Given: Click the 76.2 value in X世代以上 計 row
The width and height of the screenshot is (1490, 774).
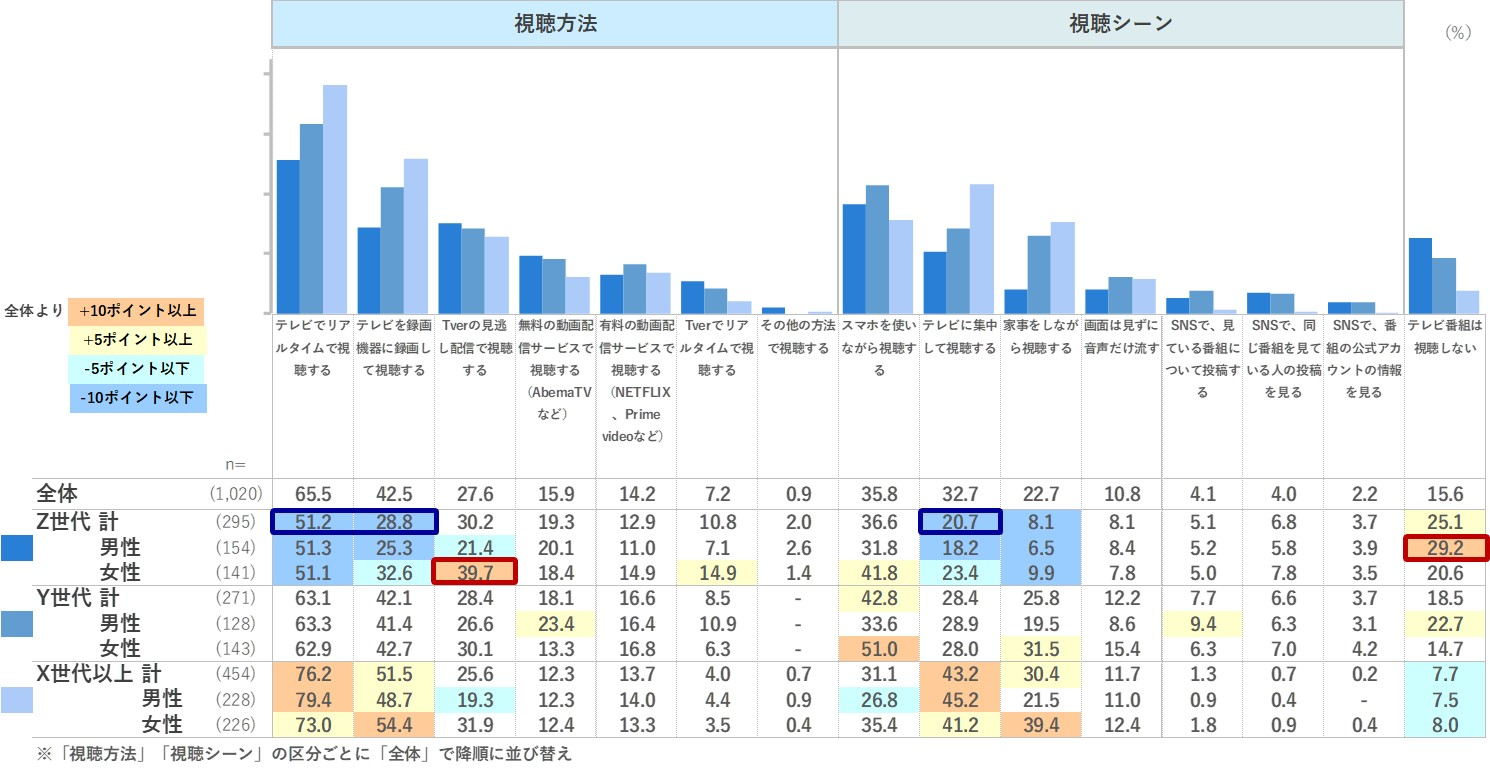Looking at the screenshot, I should [312, 674].
